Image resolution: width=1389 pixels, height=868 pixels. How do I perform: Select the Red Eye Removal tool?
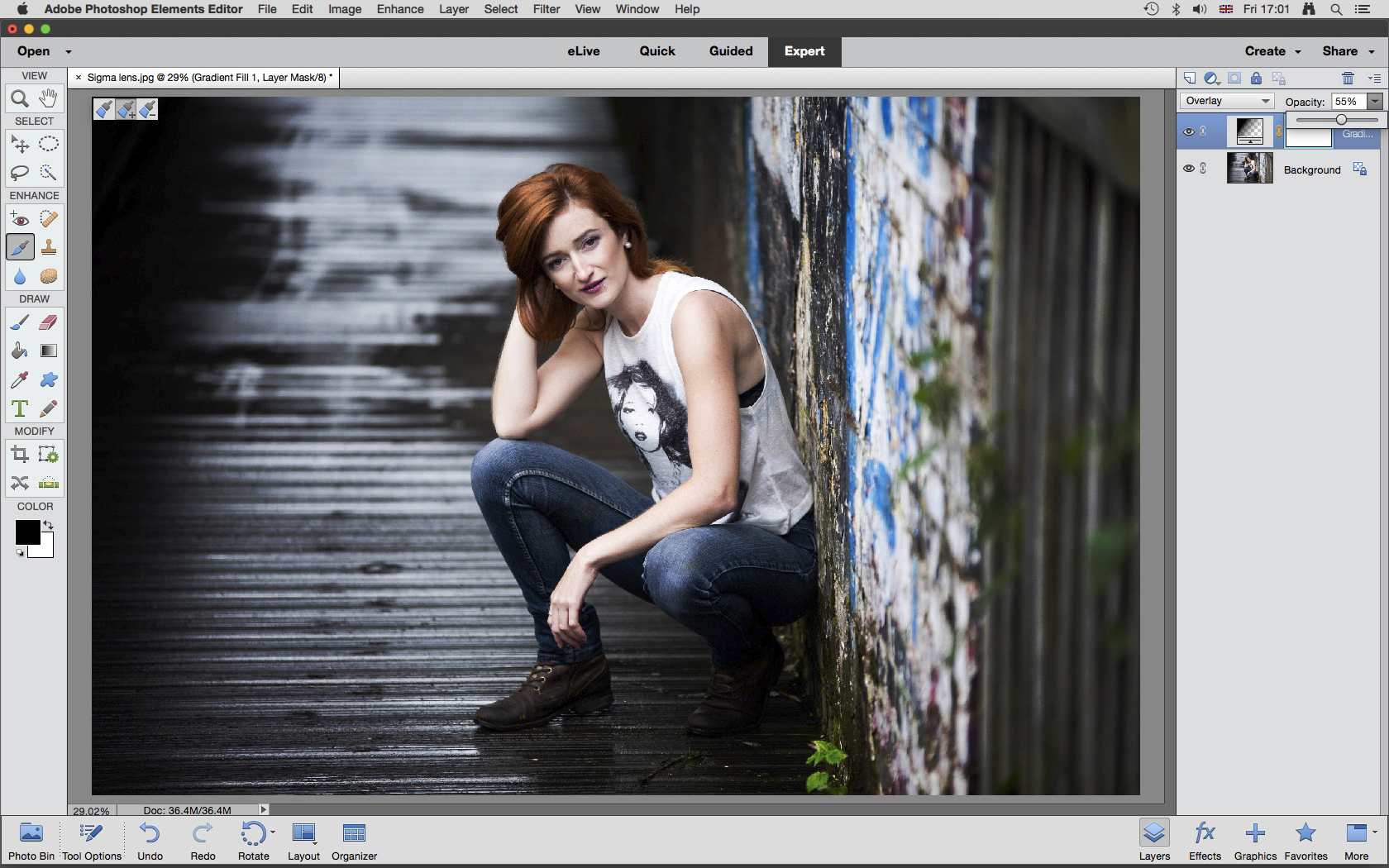(x=20, y=219)
